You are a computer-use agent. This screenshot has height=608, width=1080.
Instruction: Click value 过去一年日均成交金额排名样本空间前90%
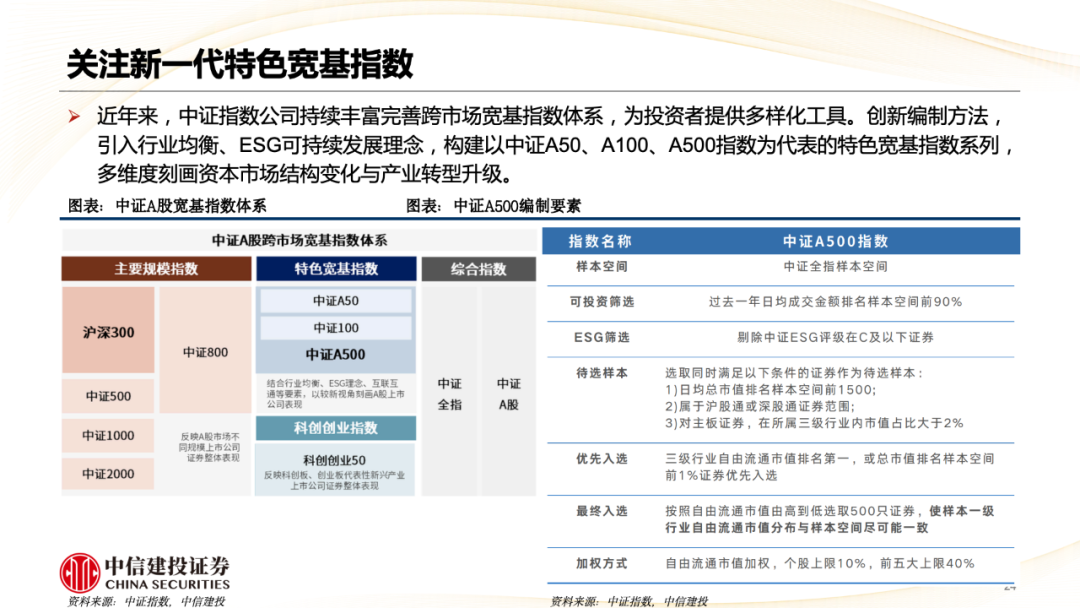[x=835, y=302]
